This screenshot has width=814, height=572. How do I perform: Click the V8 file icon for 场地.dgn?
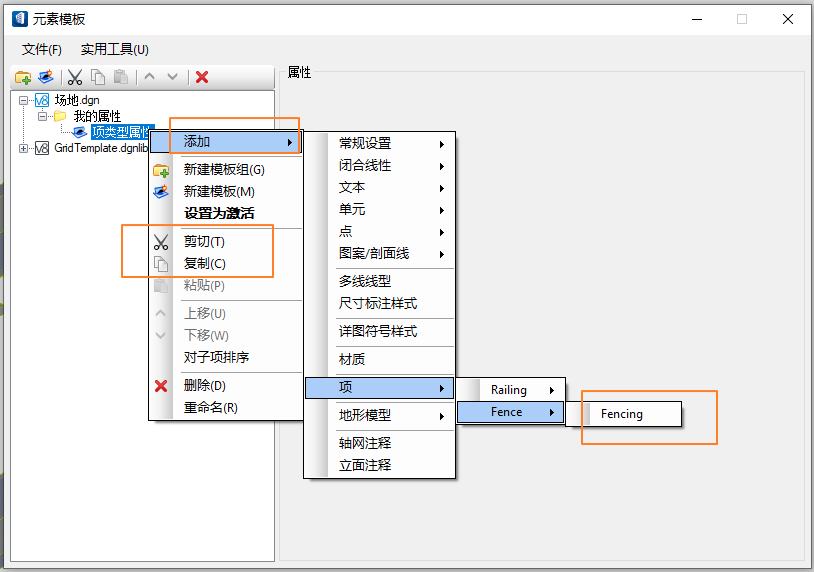coord(42,100)
